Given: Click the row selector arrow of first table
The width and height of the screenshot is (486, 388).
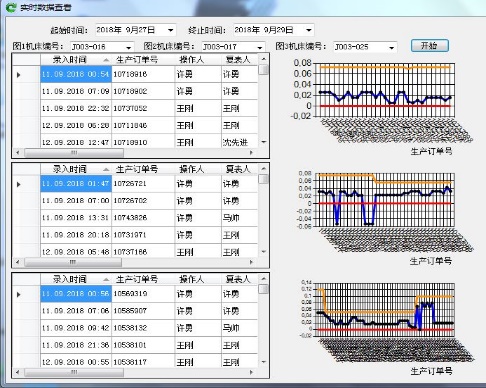Looking at the screenshot, I should (x=19, y=75).
